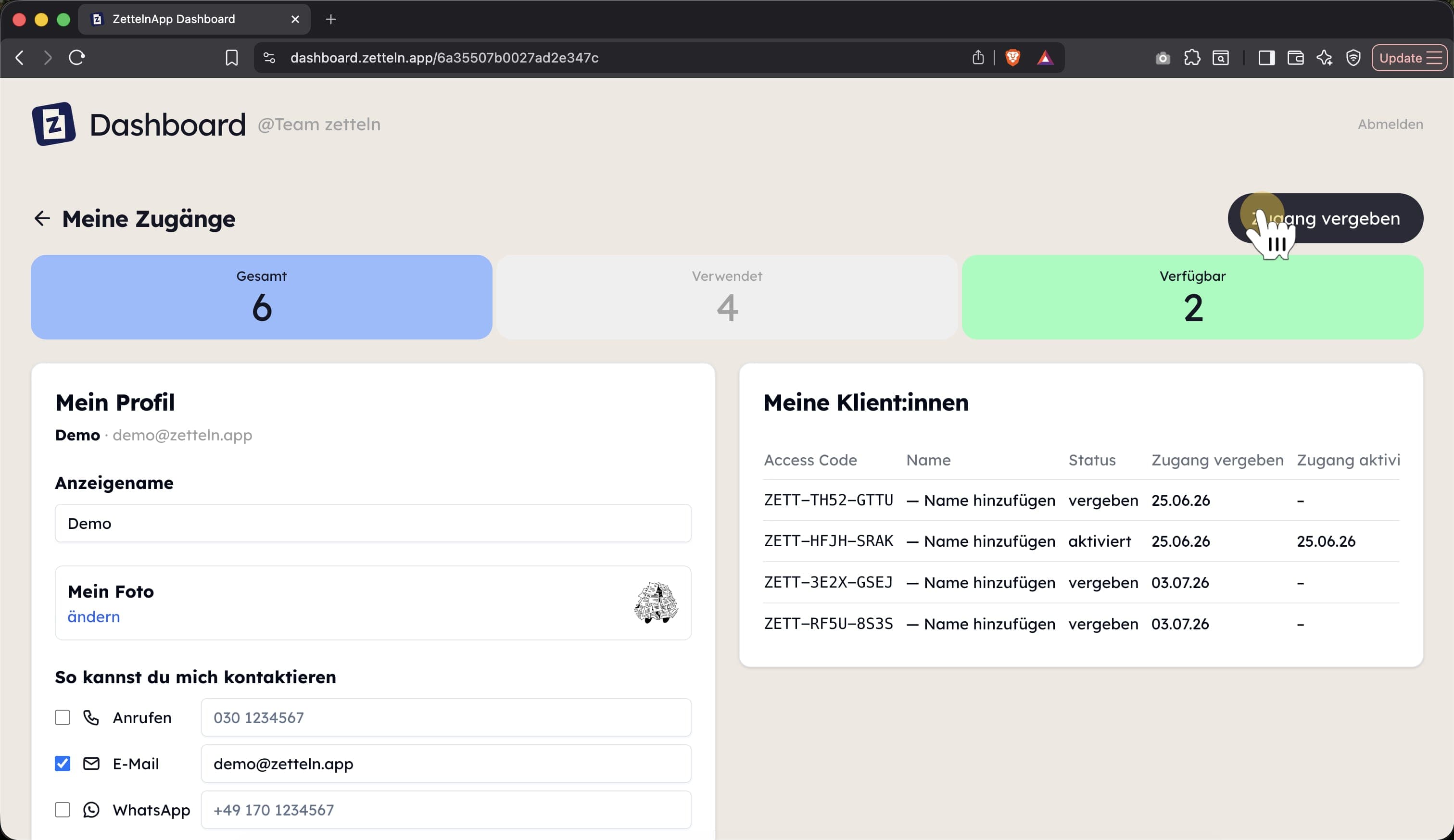
Task: Click the browser address bar URL
Action: (444, 58)
